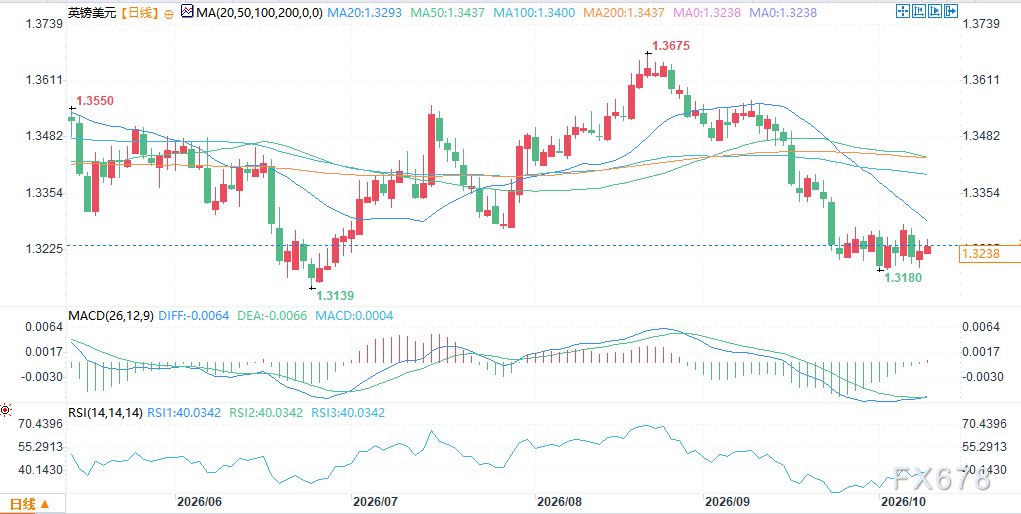The width and height of the screenshot is (1021, 514).
Task: Select the MA200:1.3437 legend value
Action: pos(626,12)
